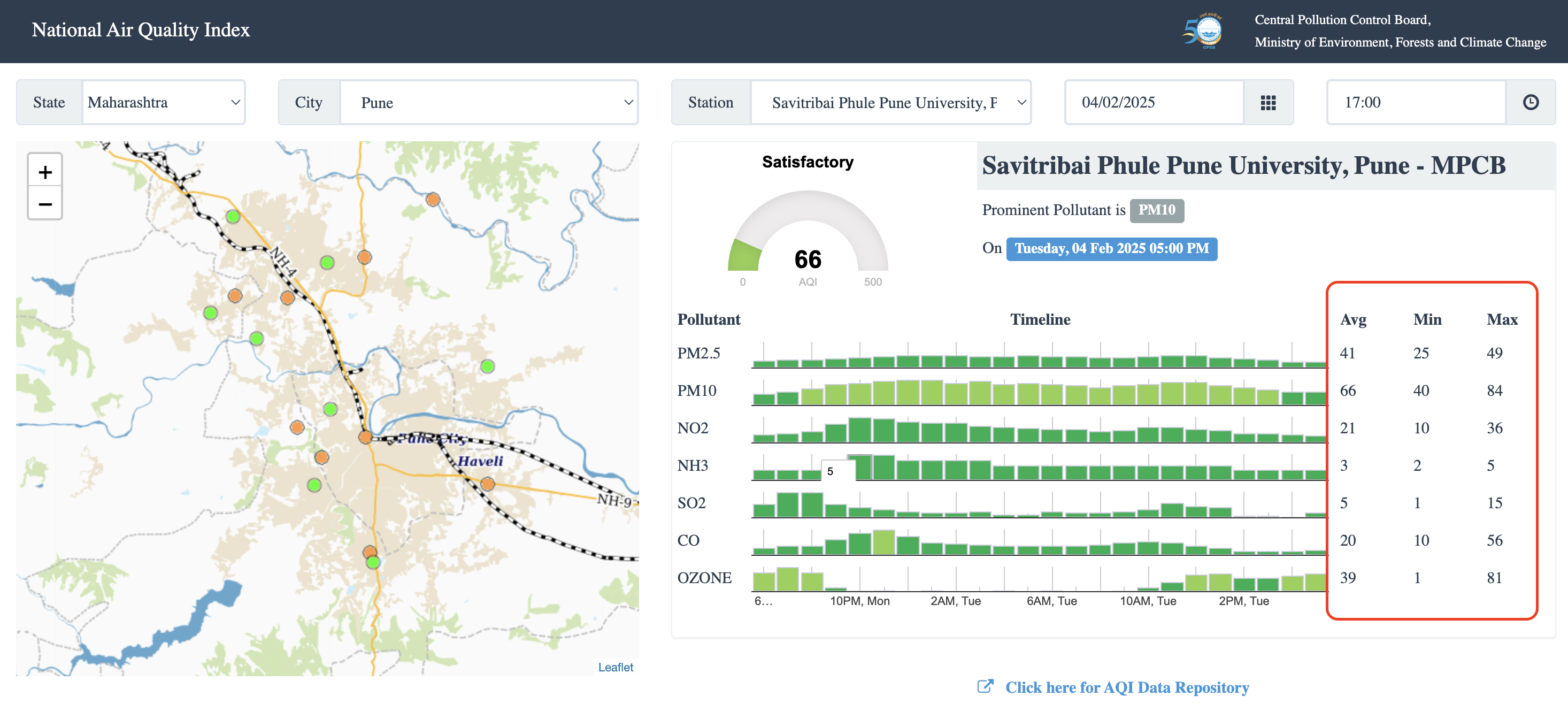Click the orange station marker at Haveli
This screenshot has height=719, width=1568.
point(488,484)
